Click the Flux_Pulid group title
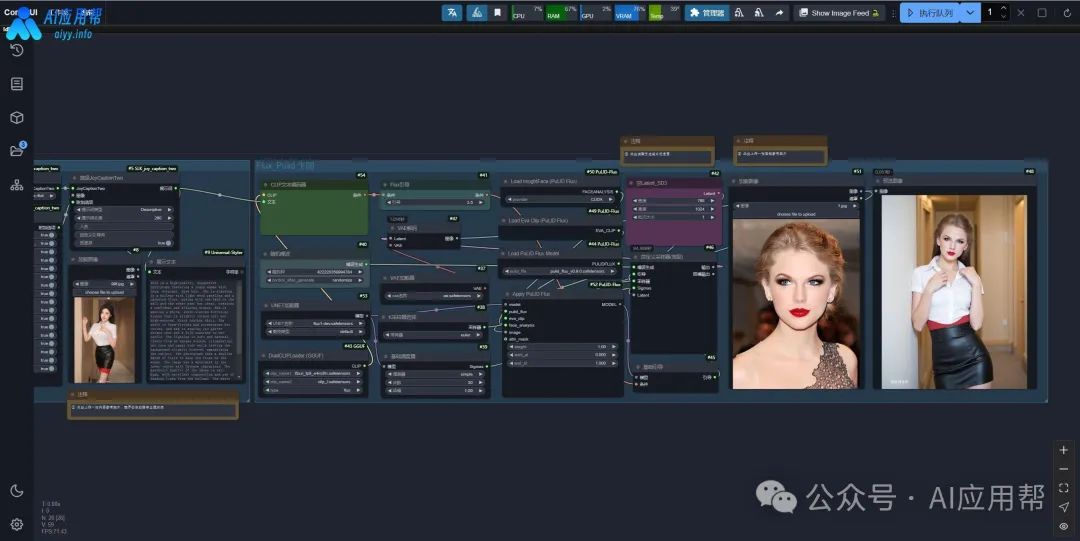Image resolution: width=1080 pixels, height=541 pixels. (x=285, y=166)
